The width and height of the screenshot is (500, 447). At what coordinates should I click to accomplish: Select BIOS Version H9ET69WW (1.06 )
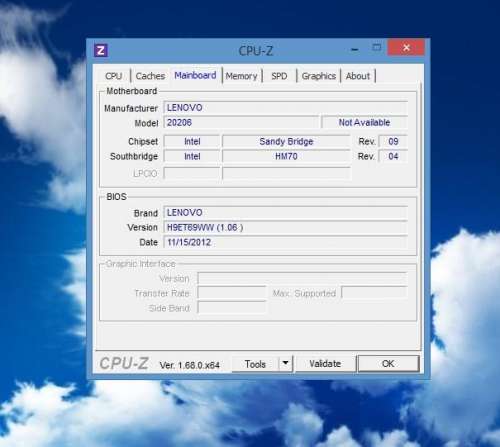coord(286,227)
